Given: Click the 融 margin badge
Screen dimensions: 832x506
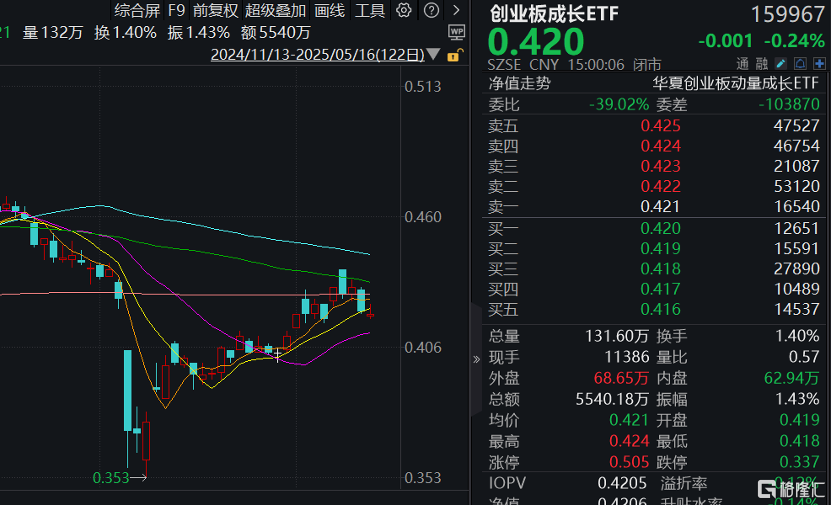Looking at the screenshot, I should 762,64.
